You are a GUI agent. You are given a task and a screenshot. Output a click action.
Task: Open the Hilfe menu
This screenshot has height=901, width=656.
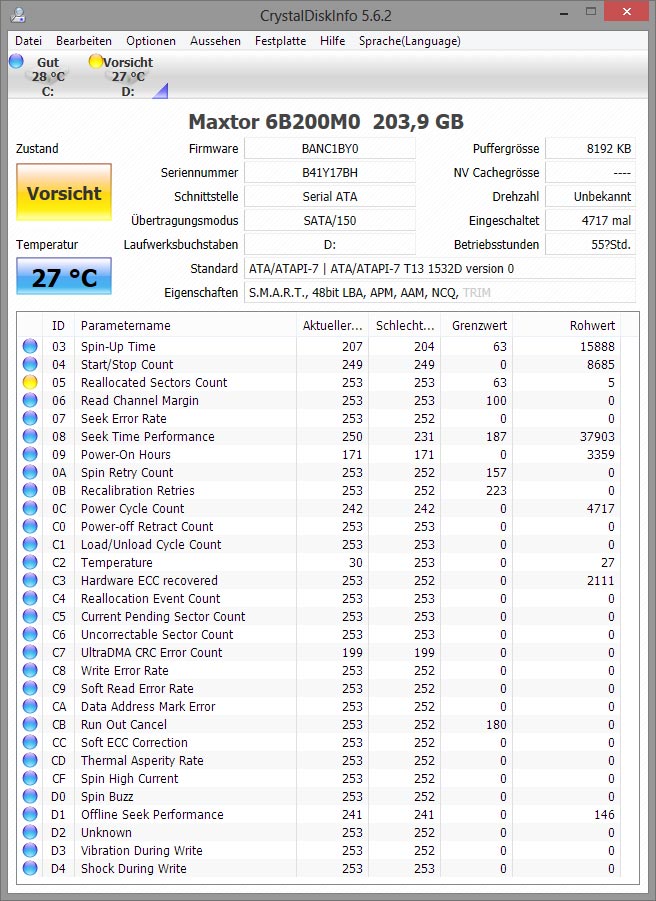pyautogui.click(x=332, y=41)
